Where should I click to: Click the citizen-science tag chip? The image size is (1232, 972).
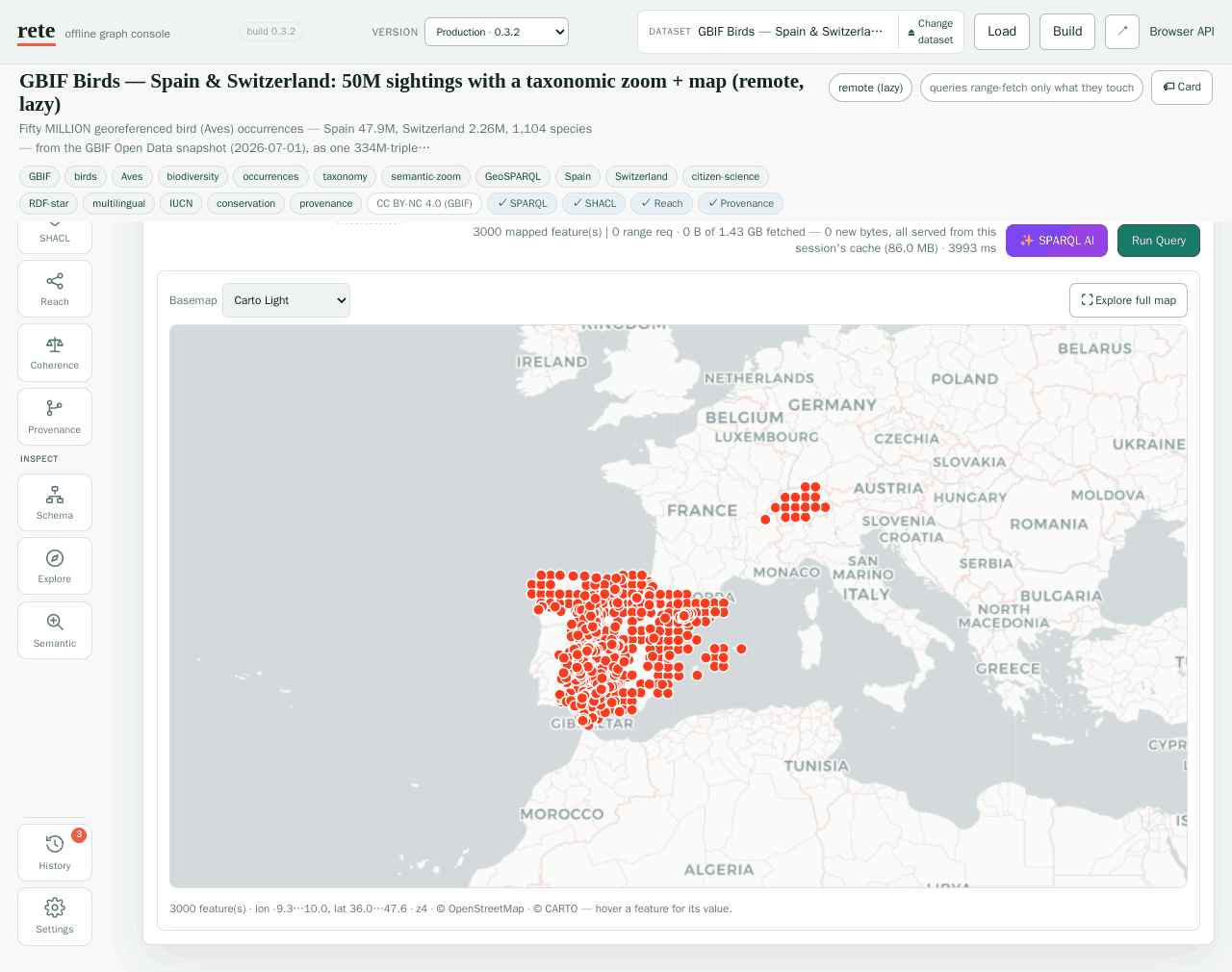[x=726, y=176]
